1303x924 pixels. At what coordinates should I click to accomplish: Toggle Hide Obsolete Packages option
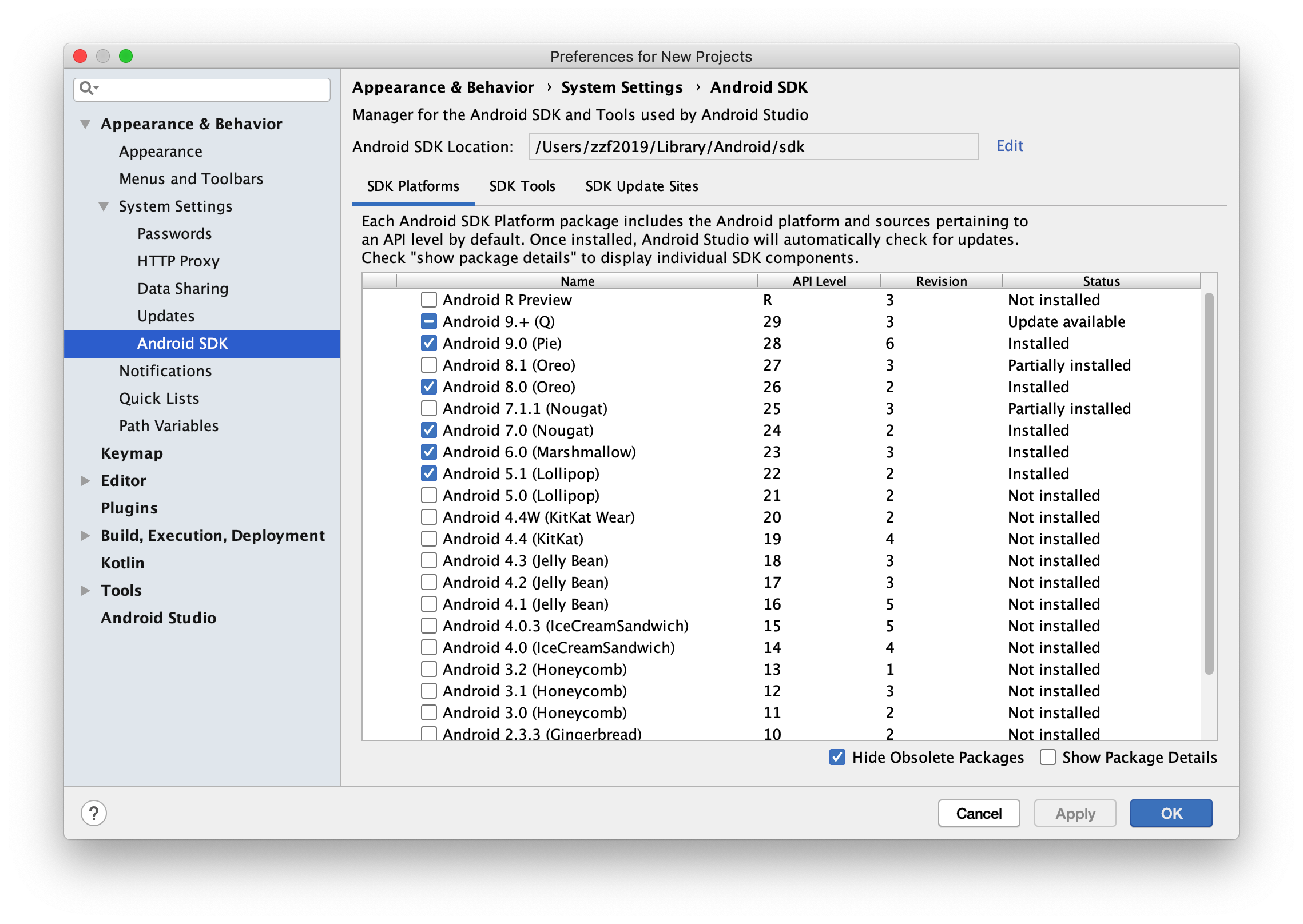[837, 757]
